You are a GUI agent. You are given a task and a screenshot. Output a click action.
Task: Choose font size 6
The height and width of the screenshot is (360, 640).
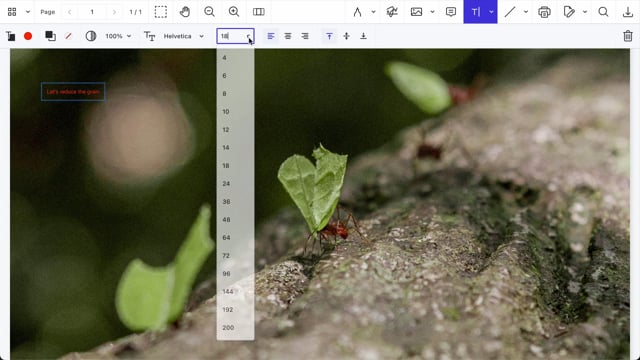point(235,76)
